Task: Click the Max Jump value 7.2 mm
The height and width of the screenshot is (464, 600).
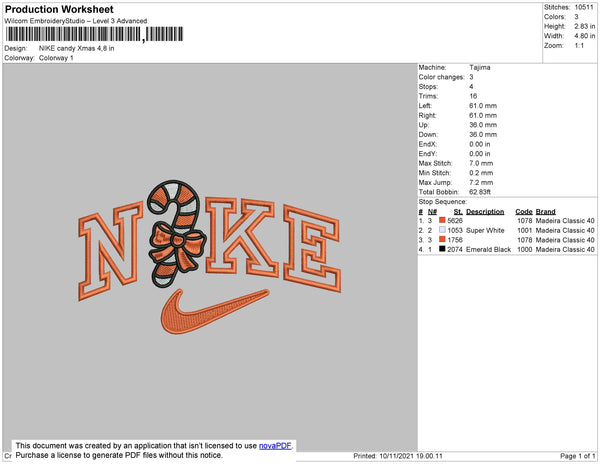Action: [481, 182]
